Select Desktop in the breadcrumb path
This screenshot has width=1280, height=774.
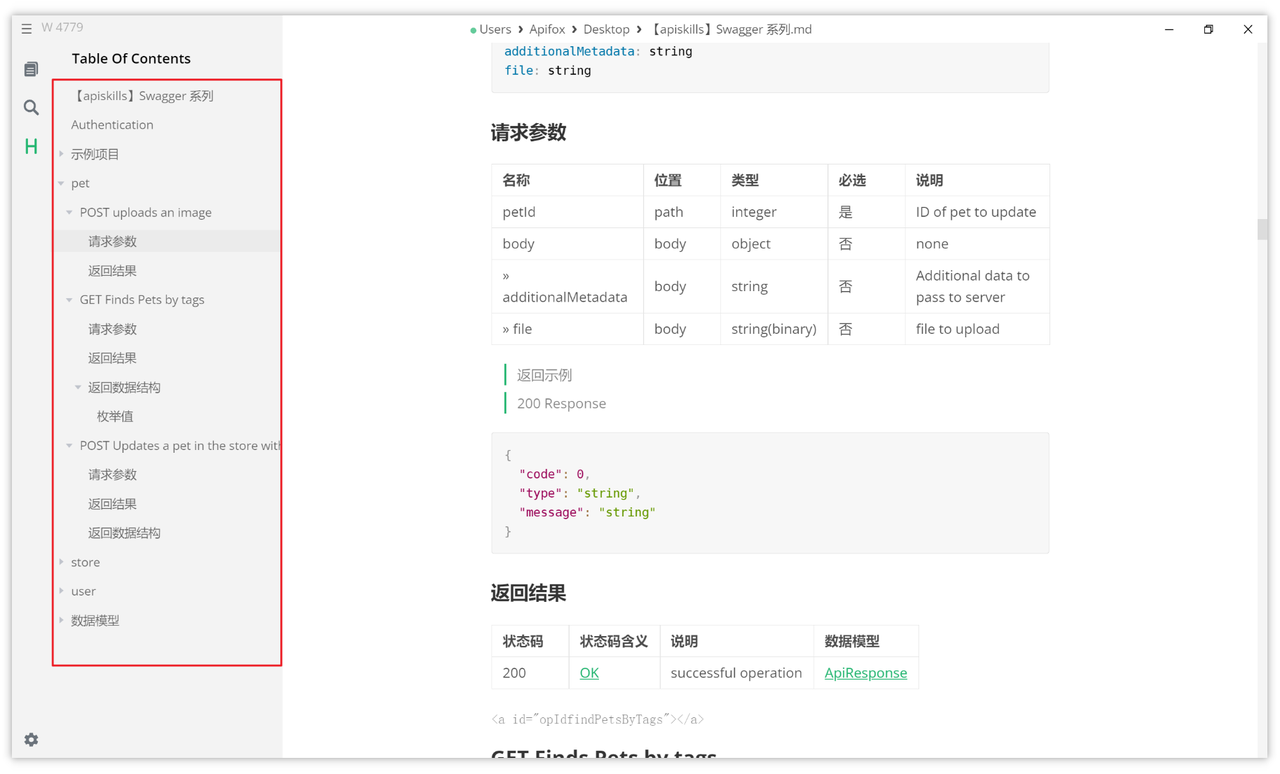point(606,29)
